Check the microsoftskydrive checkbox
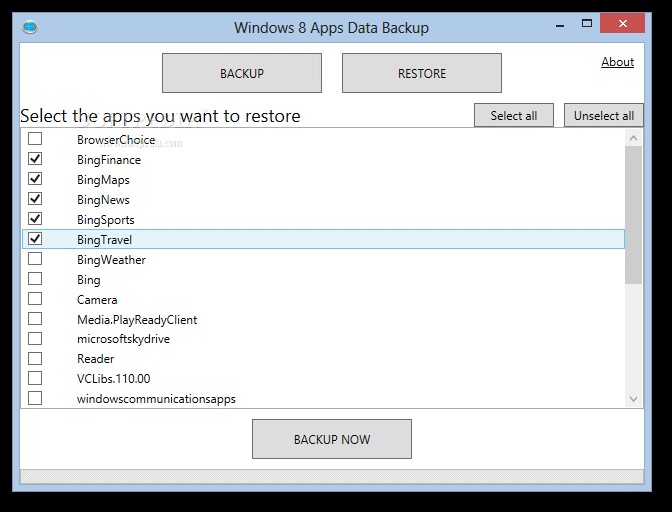 point(35,338)
